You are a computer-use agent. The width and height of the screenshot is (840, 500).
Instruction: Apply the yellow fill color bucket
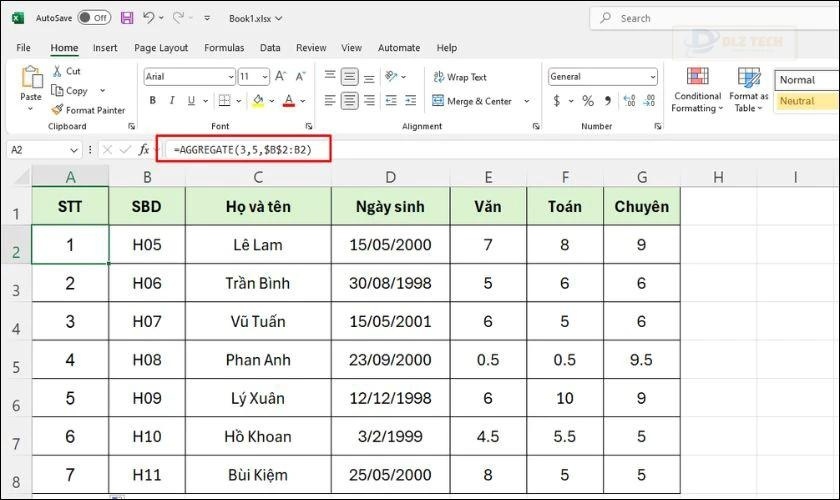click(258, 100)
